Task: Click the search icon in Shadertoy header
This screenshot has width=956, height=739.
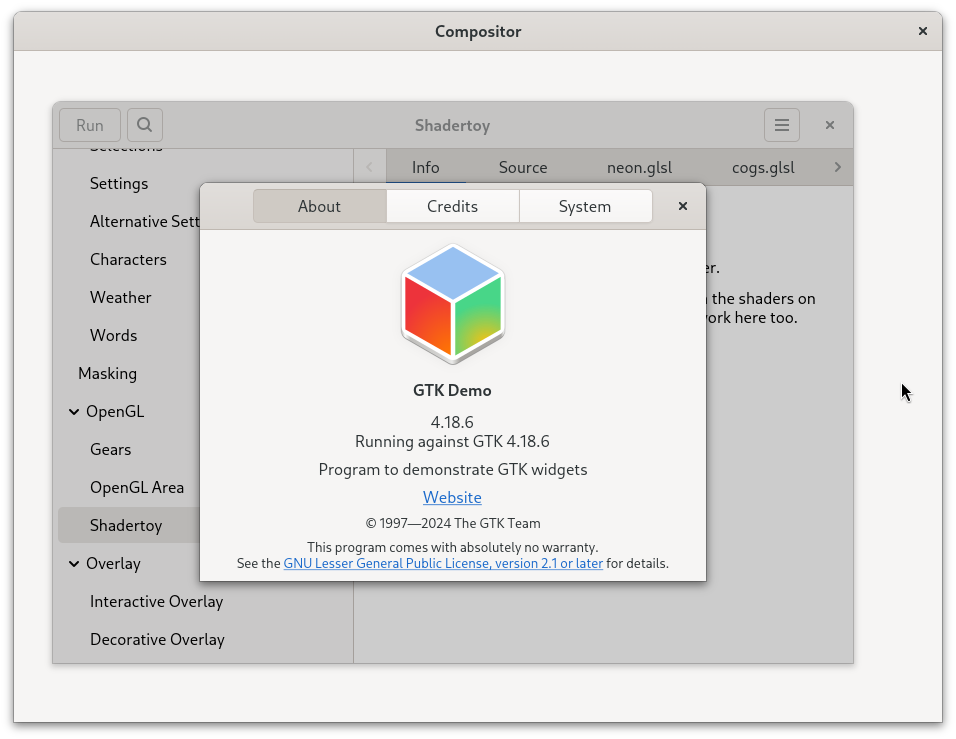Action: (x=144, y=125)
